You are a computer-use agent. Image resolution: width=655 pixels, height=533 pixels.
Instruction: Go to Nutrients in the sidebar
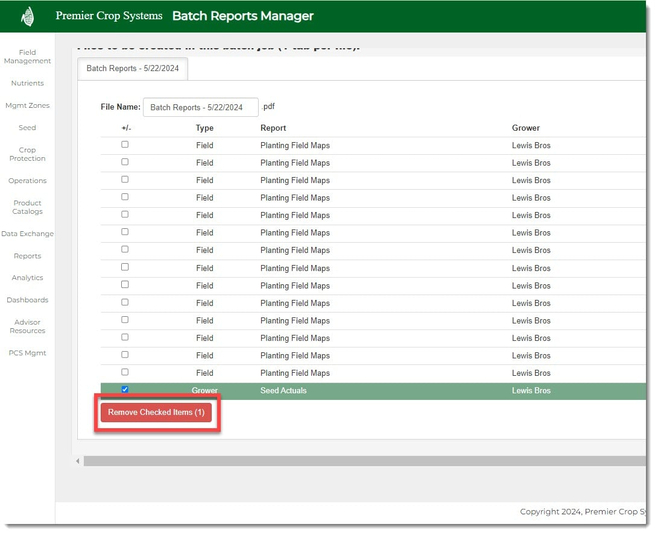coord(28,83)
